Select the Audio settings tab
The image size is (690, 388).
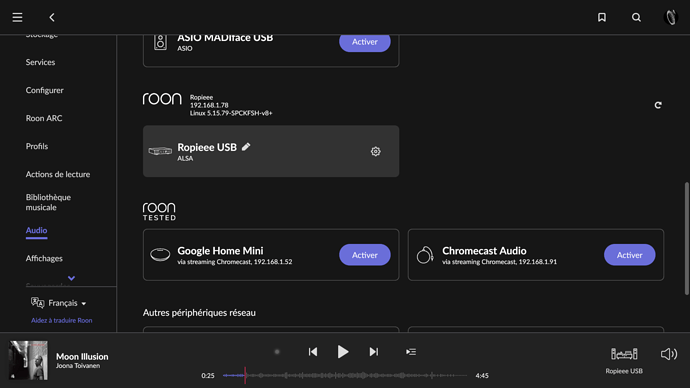click(x=37, y=231)
